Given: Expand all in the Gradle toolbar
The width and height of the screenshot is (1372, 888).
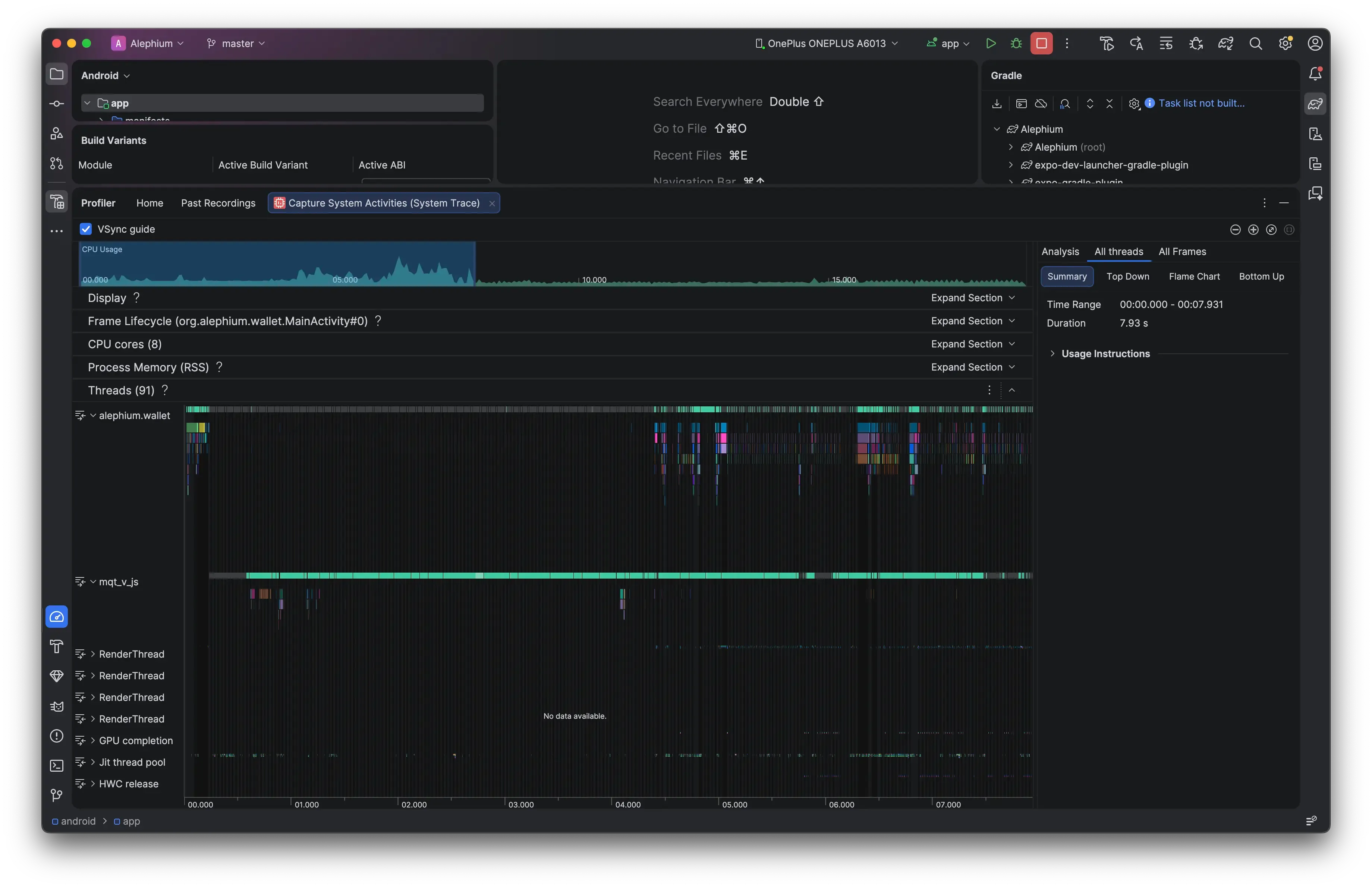Looking at the screenshot, I should click(1090, 104).
